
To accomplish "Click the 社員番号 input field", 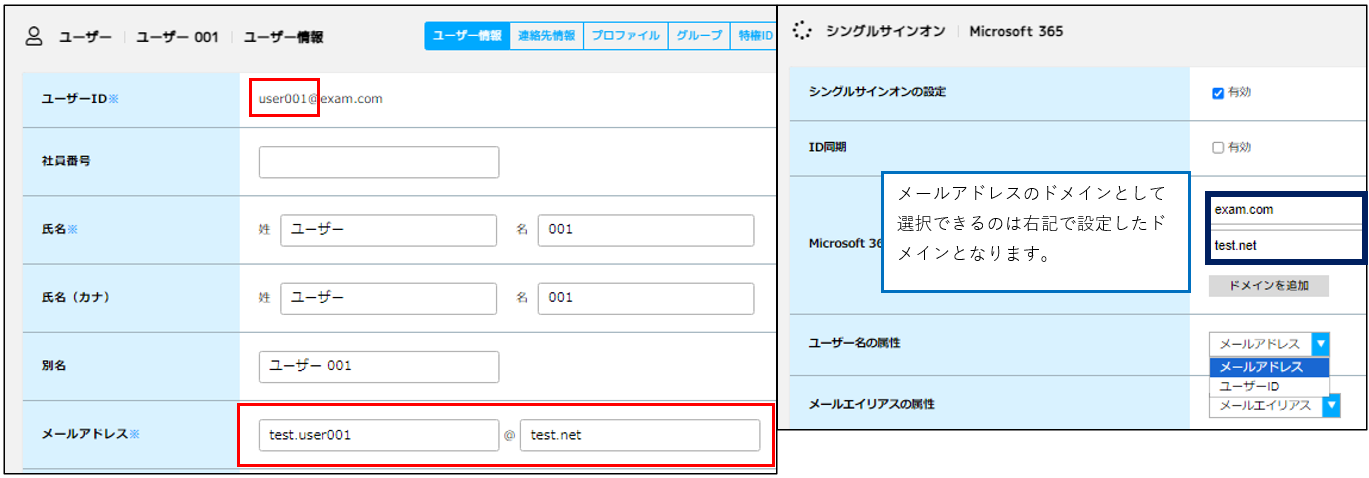I will (378, 162).
